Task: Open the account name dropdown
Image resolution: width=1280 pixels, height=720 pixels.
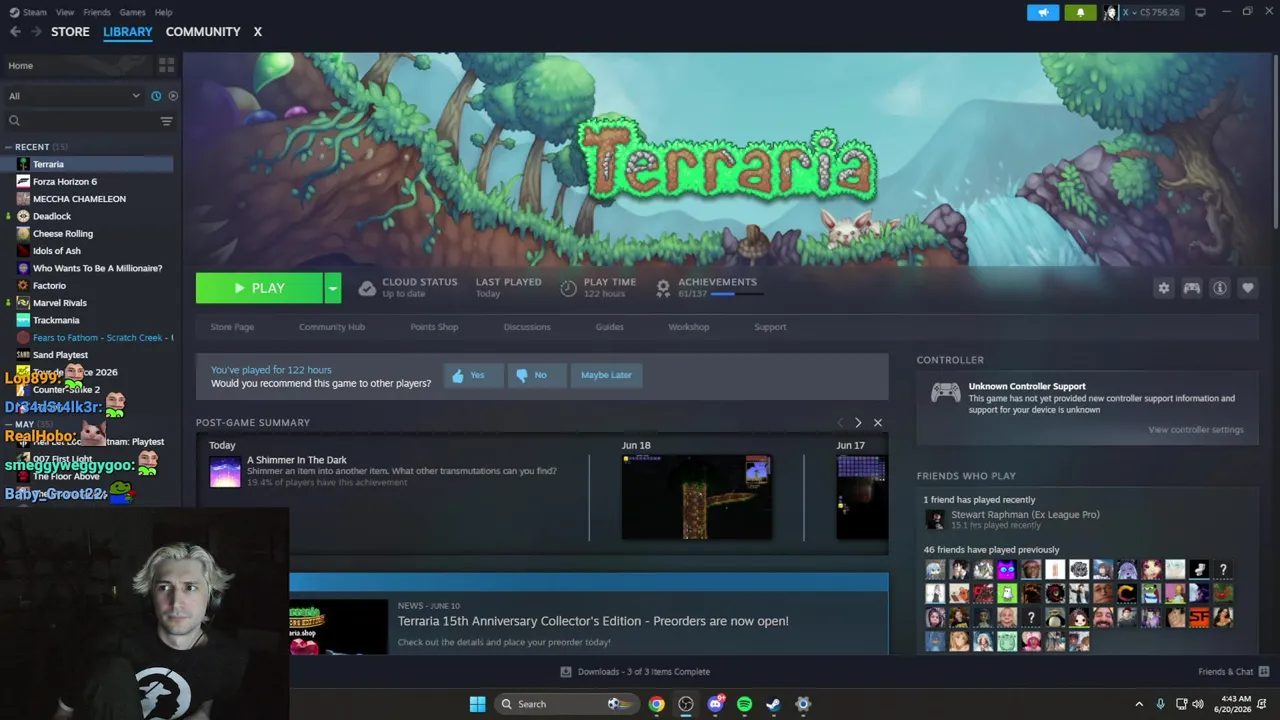Action: pos(1151,12)
